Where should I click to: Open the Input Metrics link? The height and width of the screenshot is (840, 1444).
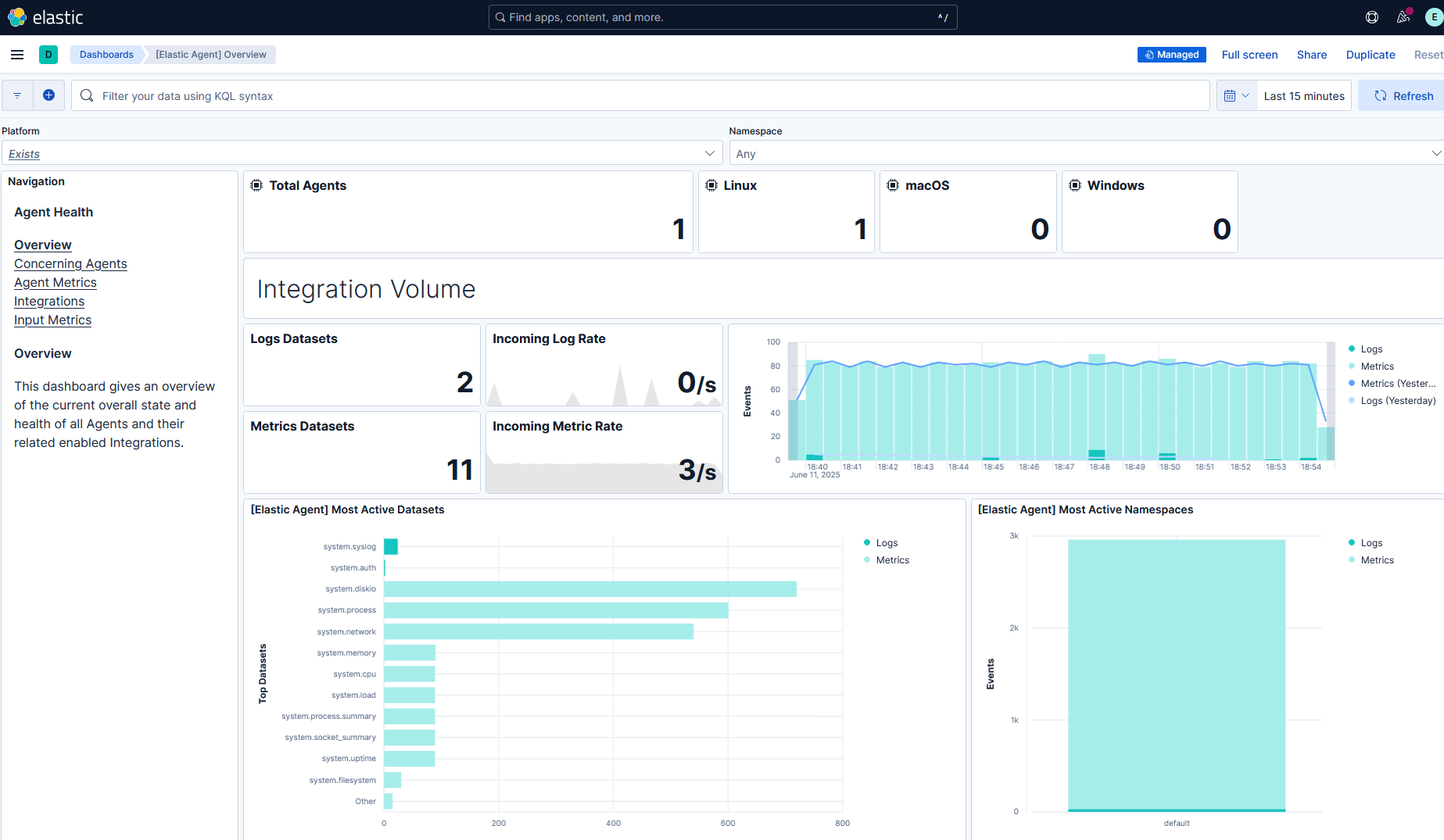point(52,320)
